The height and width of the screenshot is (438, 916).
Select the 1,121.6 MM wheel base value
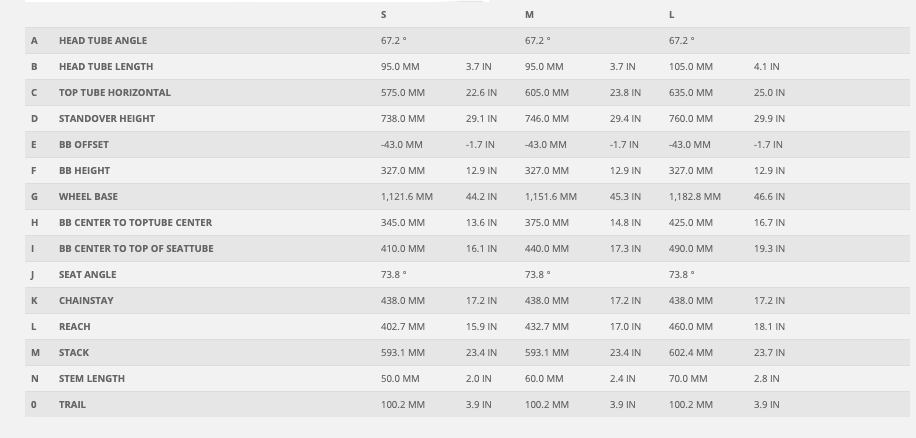(x=407, y=197)
